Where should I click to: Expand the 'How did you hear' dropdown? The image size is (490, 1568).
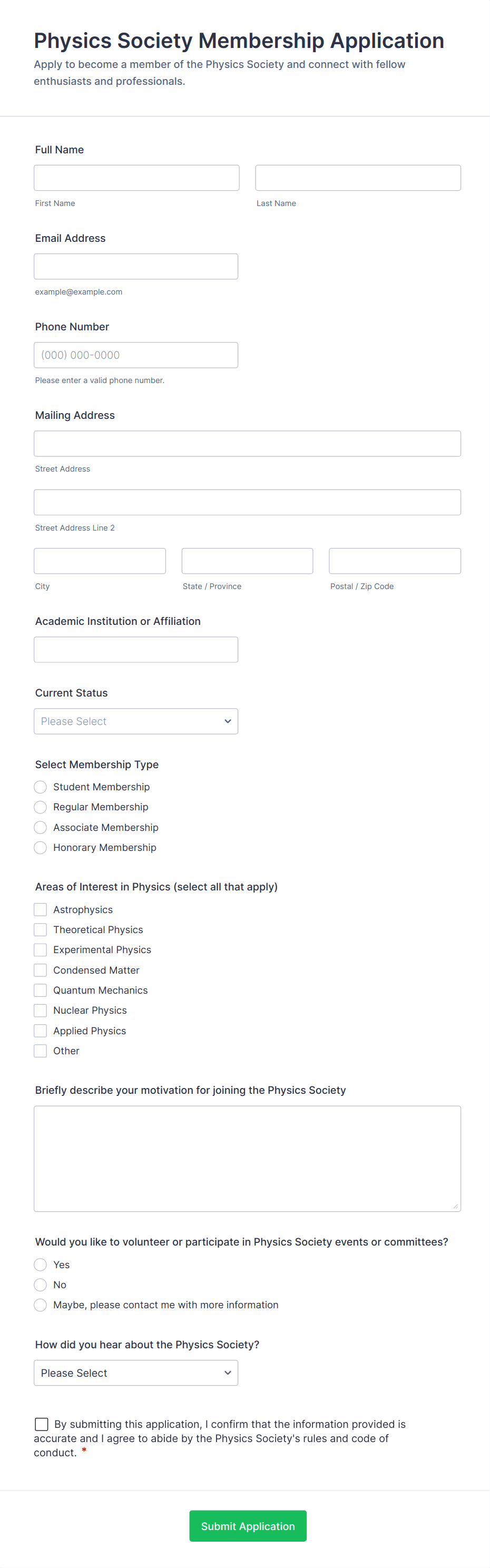coord(136,1373)
